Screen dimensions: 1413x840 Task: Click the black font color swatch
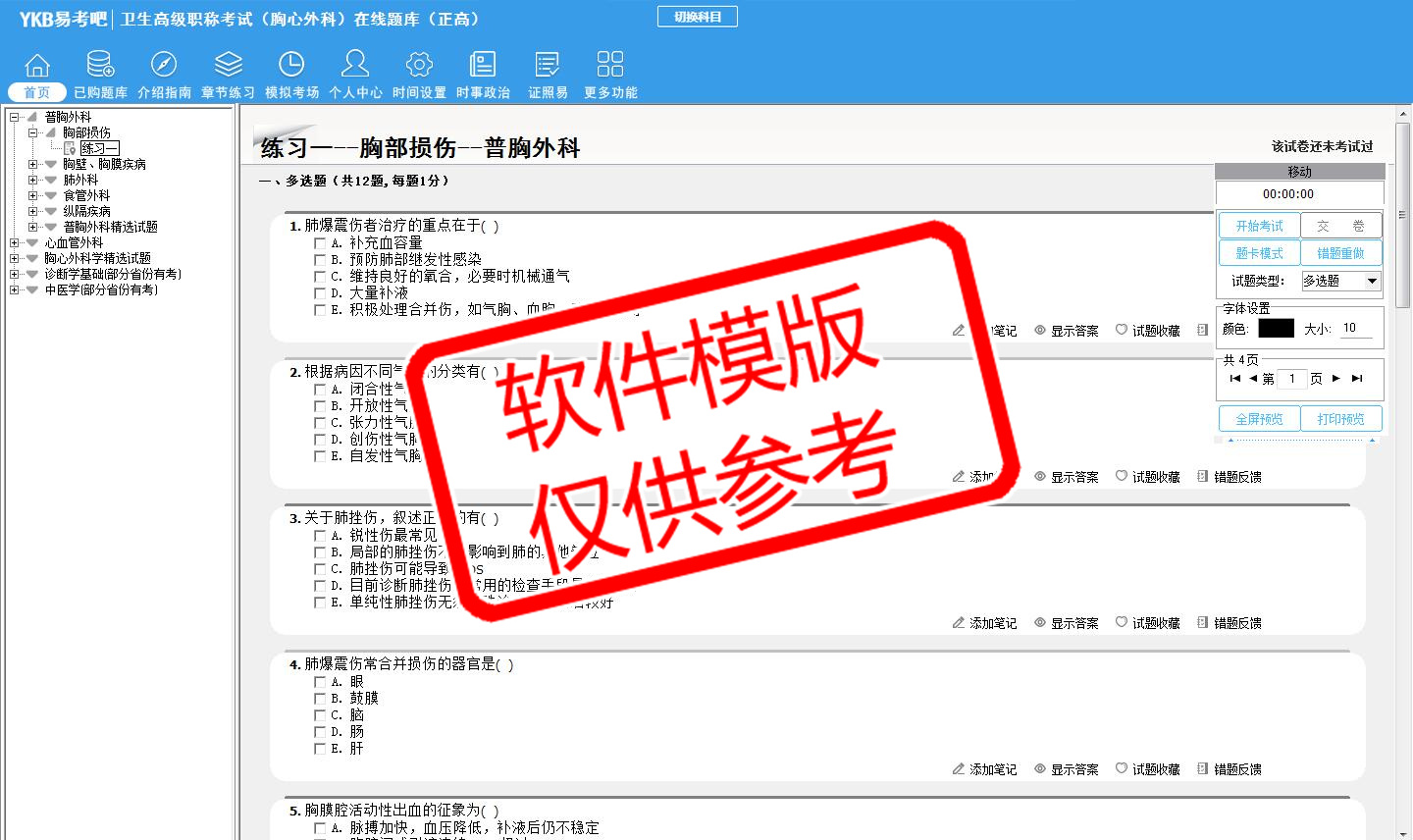coord(1276,329)
